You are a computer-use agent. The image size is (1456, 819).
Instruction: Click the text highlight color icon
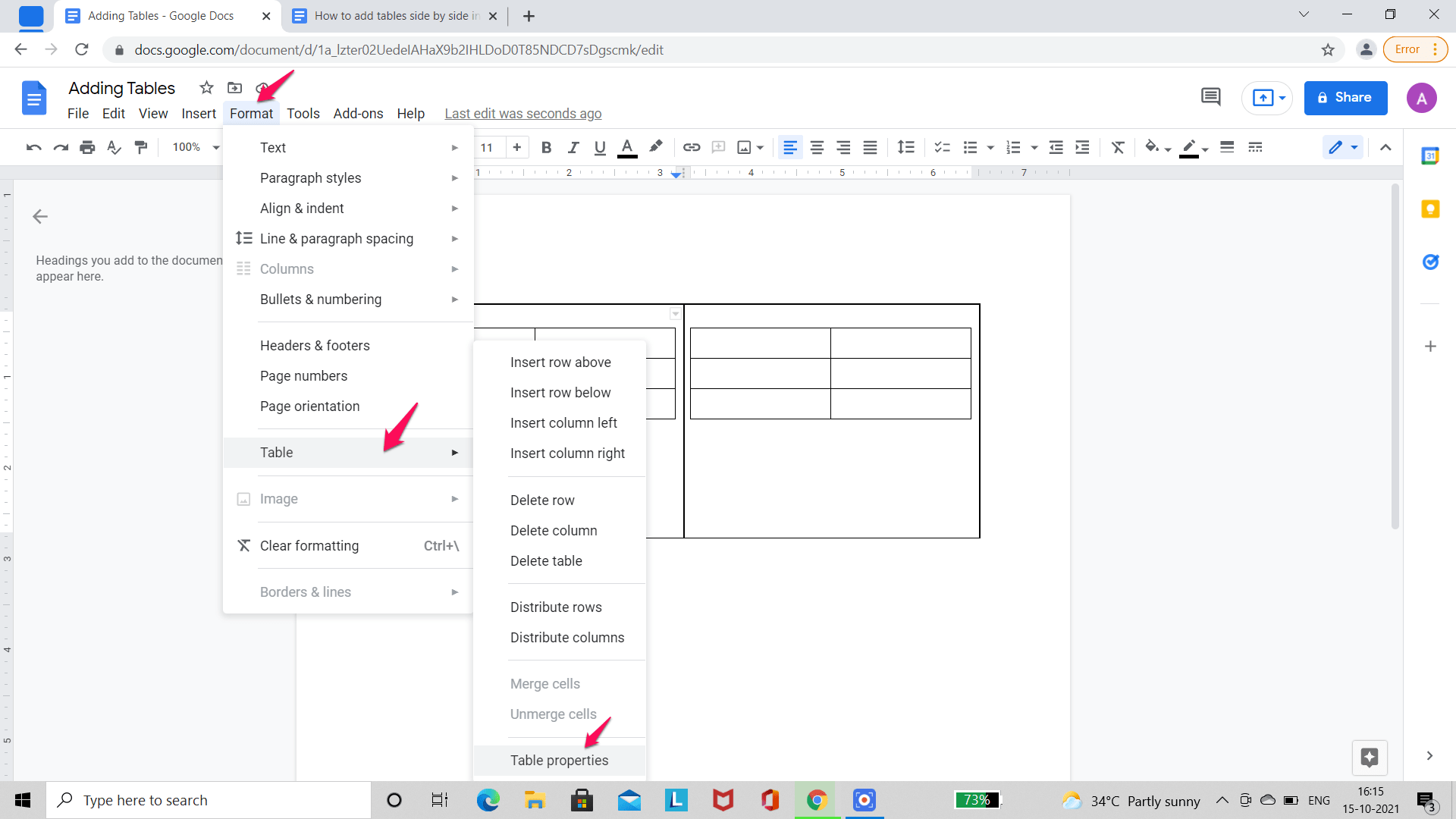click(x=656, y=147)
